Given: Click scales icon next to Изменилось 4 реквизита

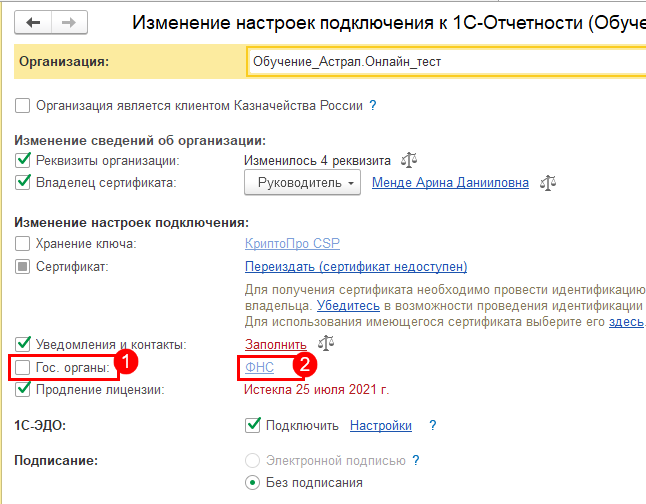Looking at the screenshot, I should click(408, 160).
